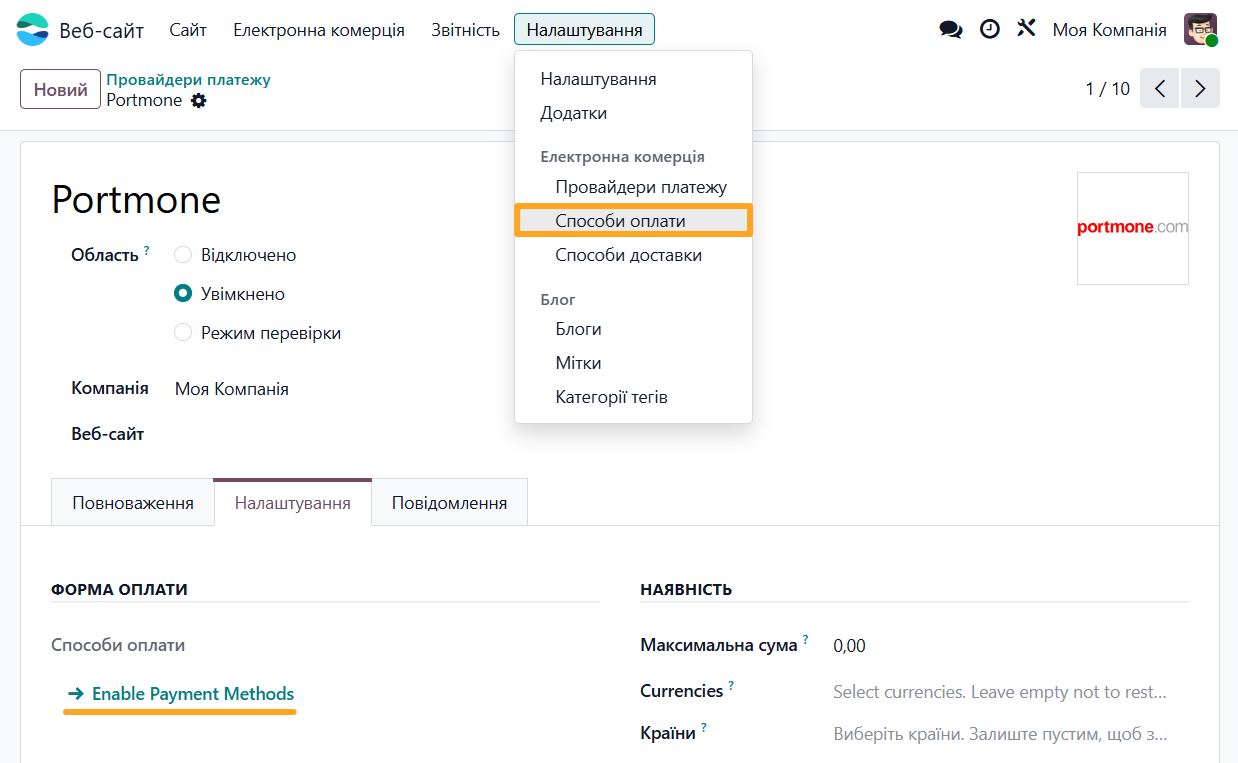1238x763 pixels.
Task: Click help tooltip next to Країни
Action: click(x=704, y=728)
